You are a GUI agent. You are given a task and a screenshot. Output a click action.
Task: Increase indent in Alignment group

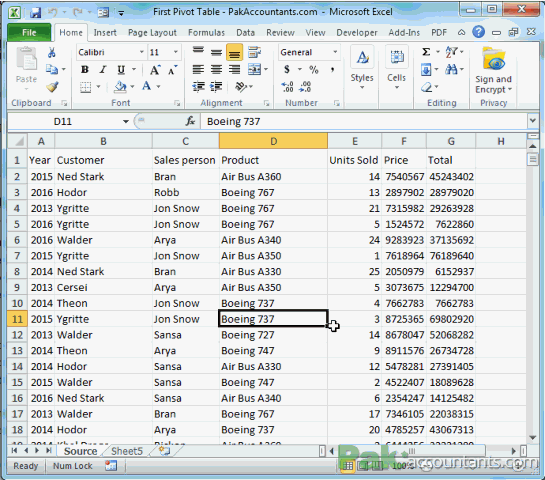coord(216,87)
